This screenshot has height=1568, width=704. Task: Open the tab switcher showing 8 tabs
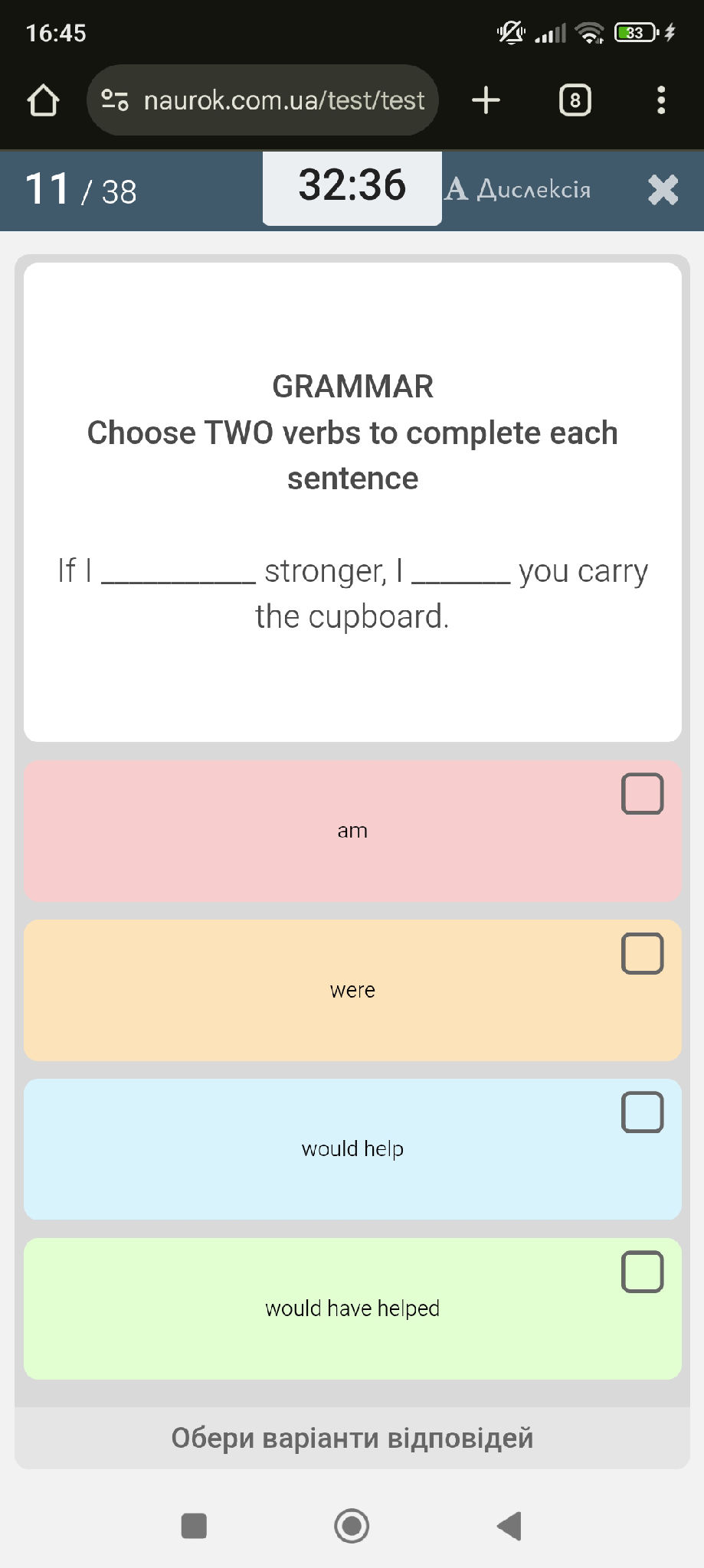pos(575,100)
